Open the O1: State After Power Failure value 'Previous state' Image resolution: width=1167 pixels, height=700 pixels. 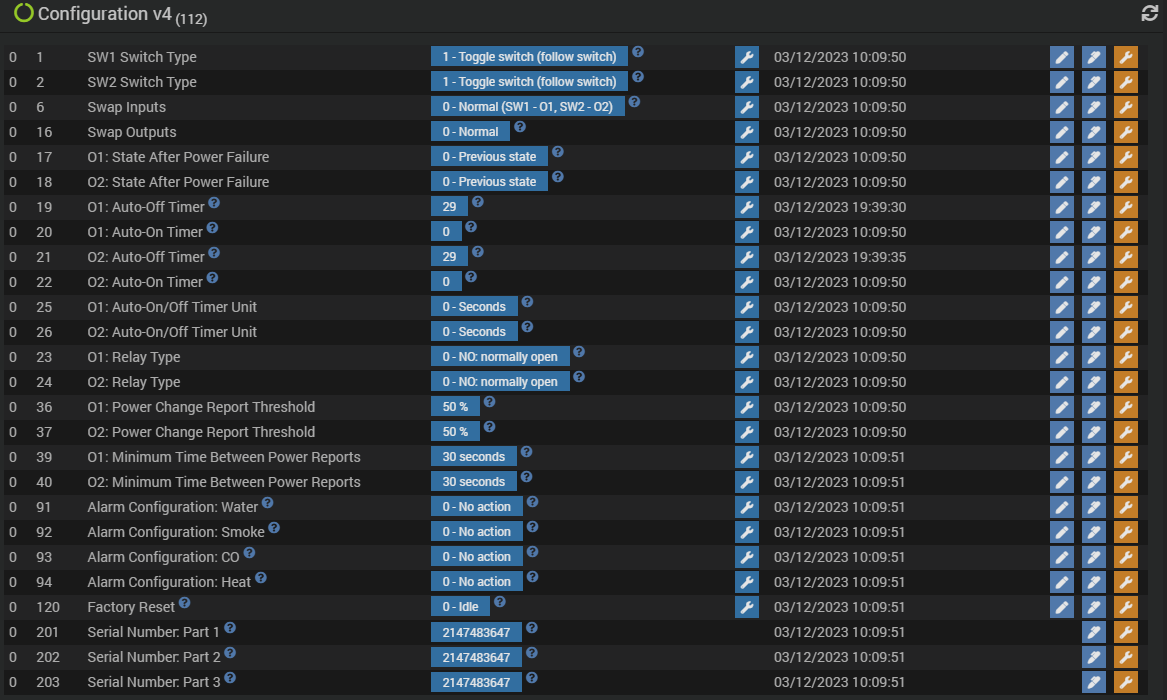coord(489,157)
